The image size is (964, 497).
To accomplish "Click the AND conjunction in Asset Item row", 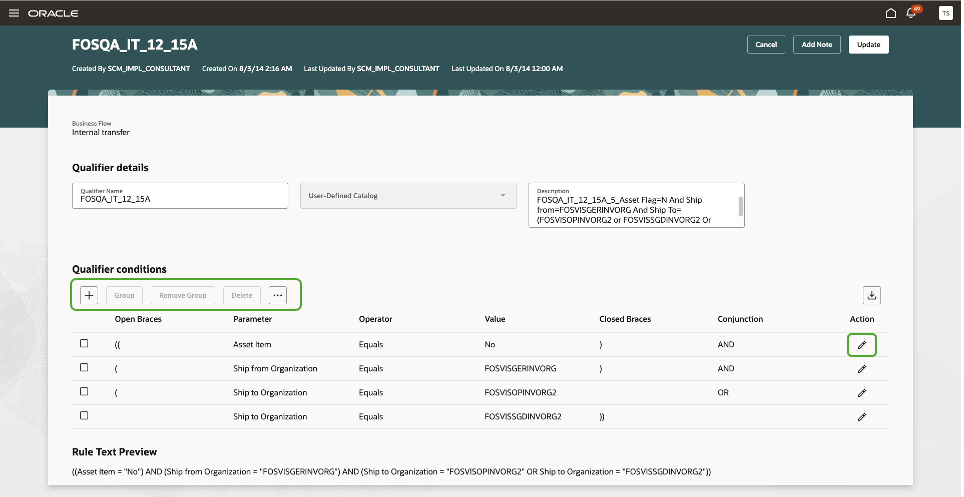I will pos(725,344).
